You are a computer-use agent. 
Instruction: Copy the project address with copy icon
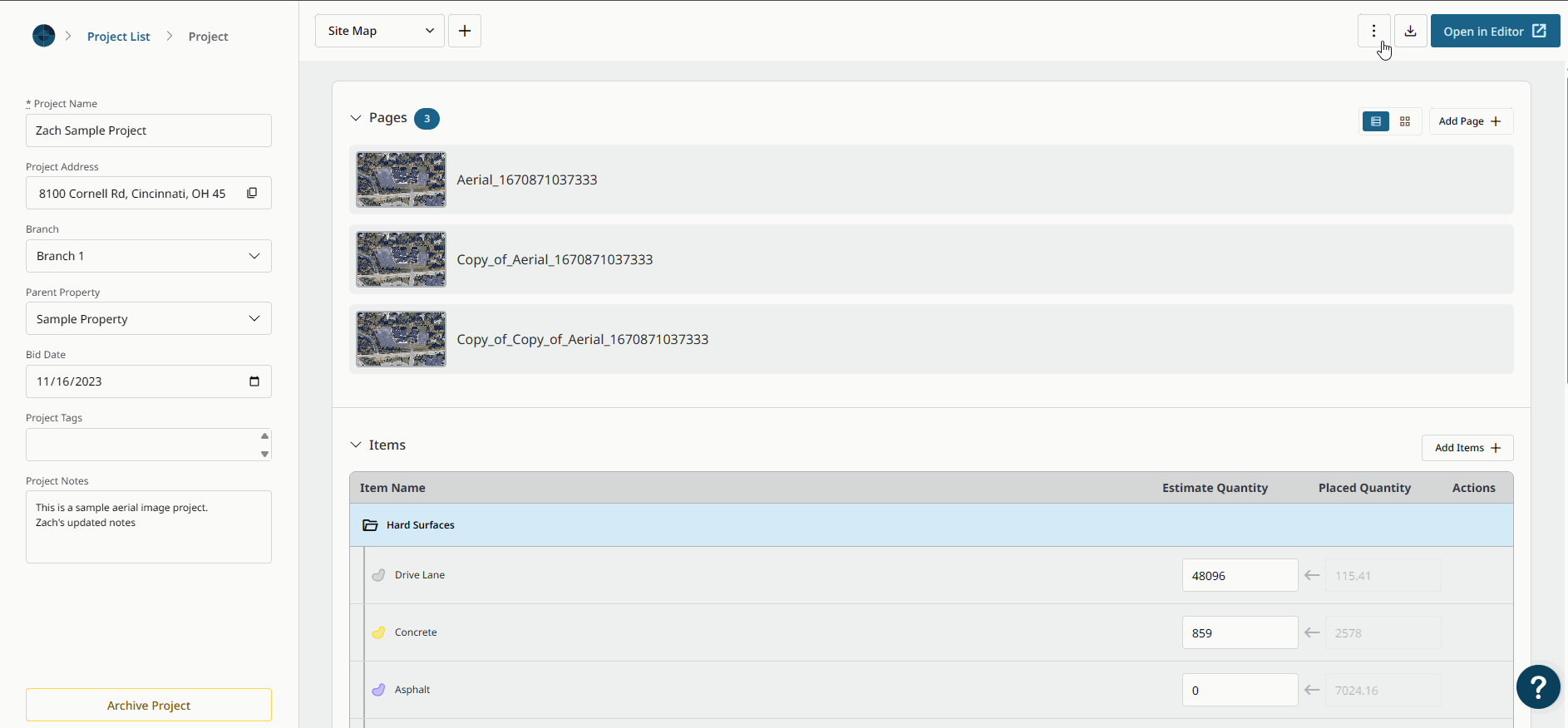point(252,193)
